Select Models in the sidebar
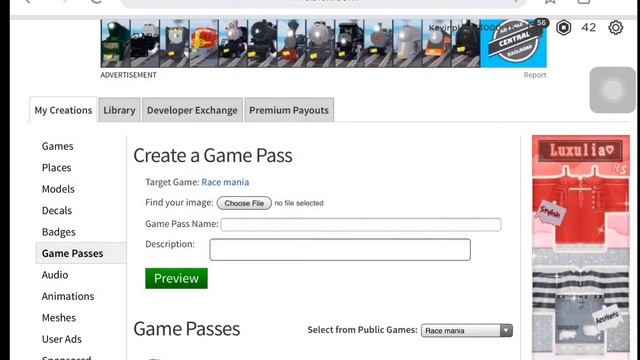640x360 pixels. point(58,189)
